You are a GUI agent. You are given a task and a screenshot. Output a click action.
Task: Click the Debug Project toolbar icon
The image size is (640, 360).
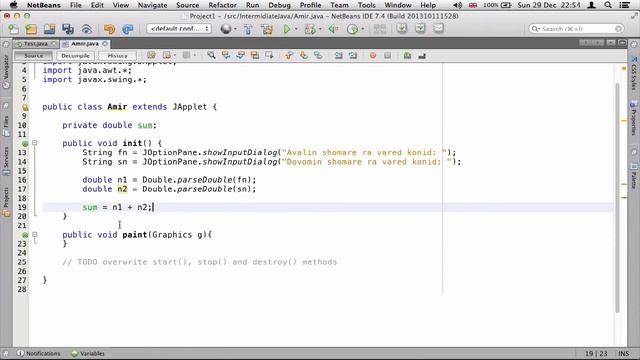pos(310,29)
